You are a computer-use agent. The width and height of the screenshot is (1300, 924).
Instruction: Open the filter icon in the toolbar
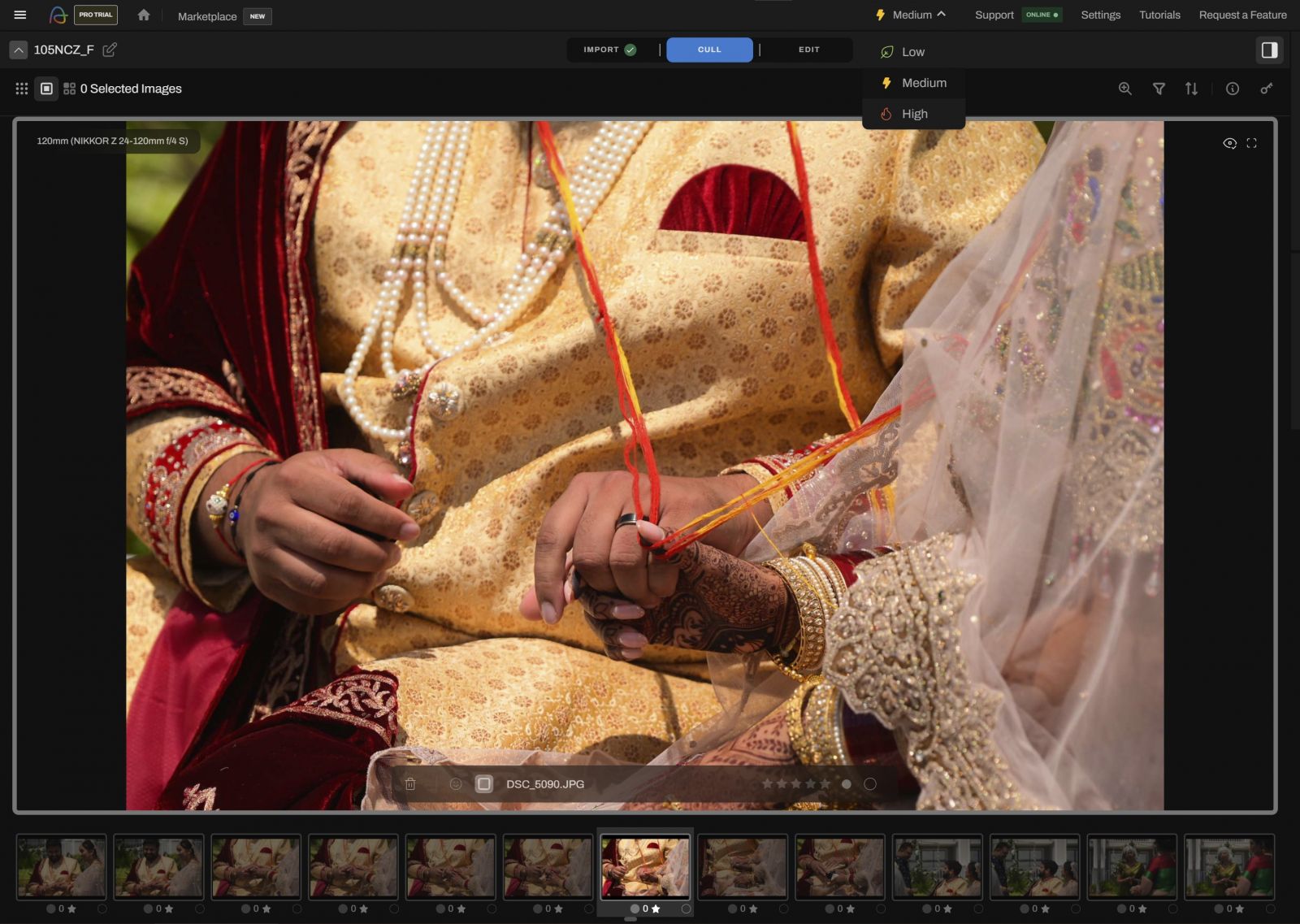coord(1160,89)
